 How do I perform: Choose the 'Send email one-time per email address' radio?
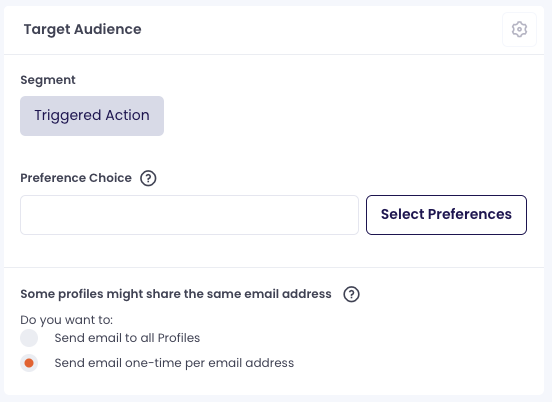pos(29,363)
